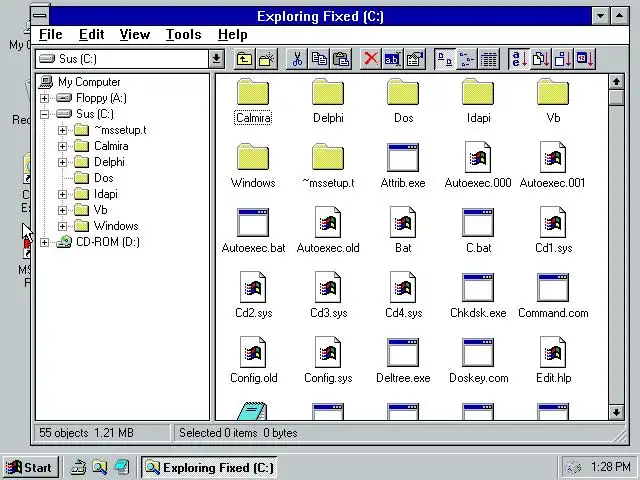Open the View menu
The width and height of the screenshot is (640, 480).
(135, 35)
